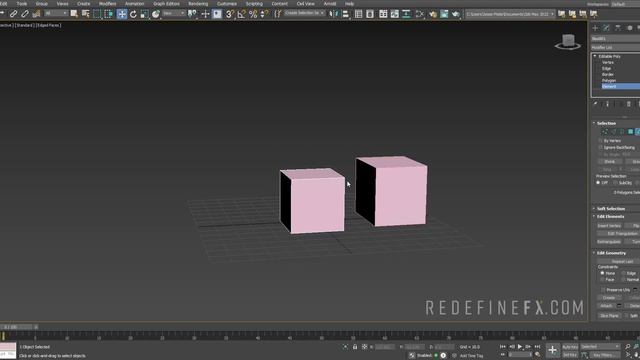
Task: Switch to Modify panel icon
Action: (607, 28)
